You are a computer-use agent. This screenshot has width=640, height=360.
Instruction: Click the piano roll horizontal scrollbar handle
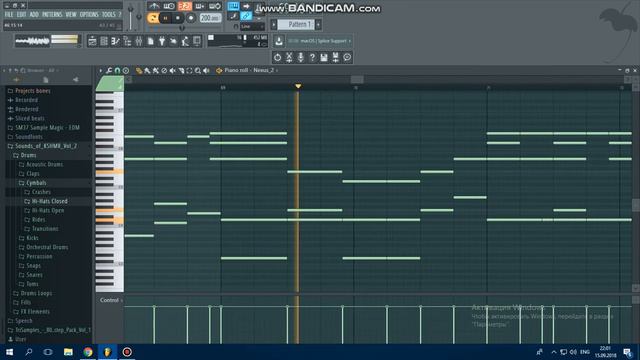coord(357,80)
